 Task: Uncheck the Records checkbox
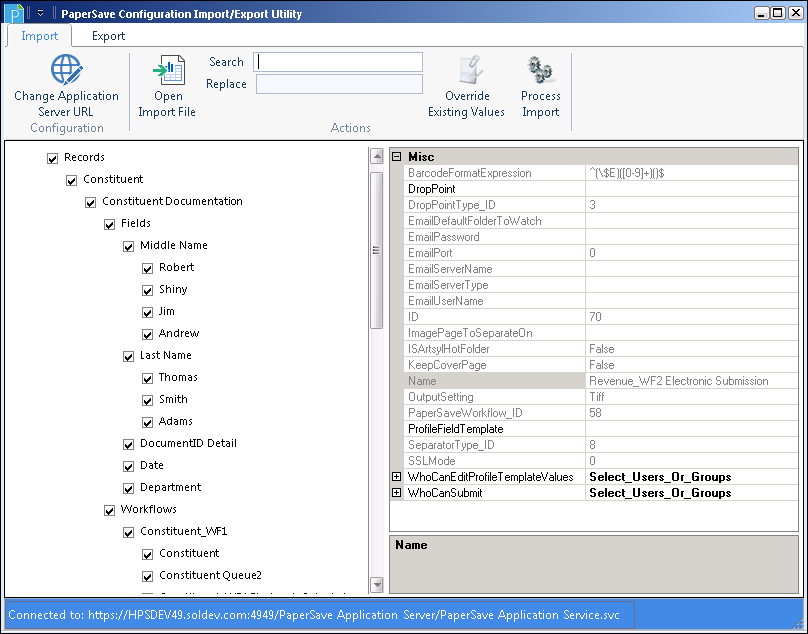(x=52, y=158)
